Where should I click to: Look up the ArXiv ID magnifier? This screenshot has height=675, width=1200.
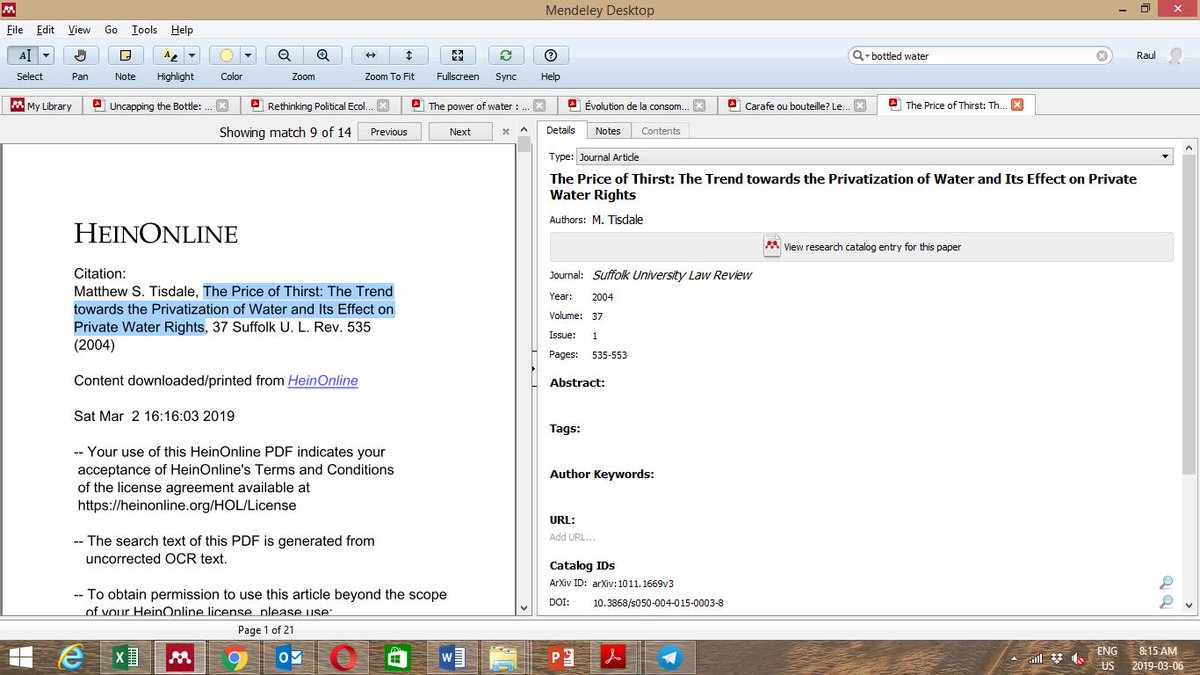(1166, 583)
